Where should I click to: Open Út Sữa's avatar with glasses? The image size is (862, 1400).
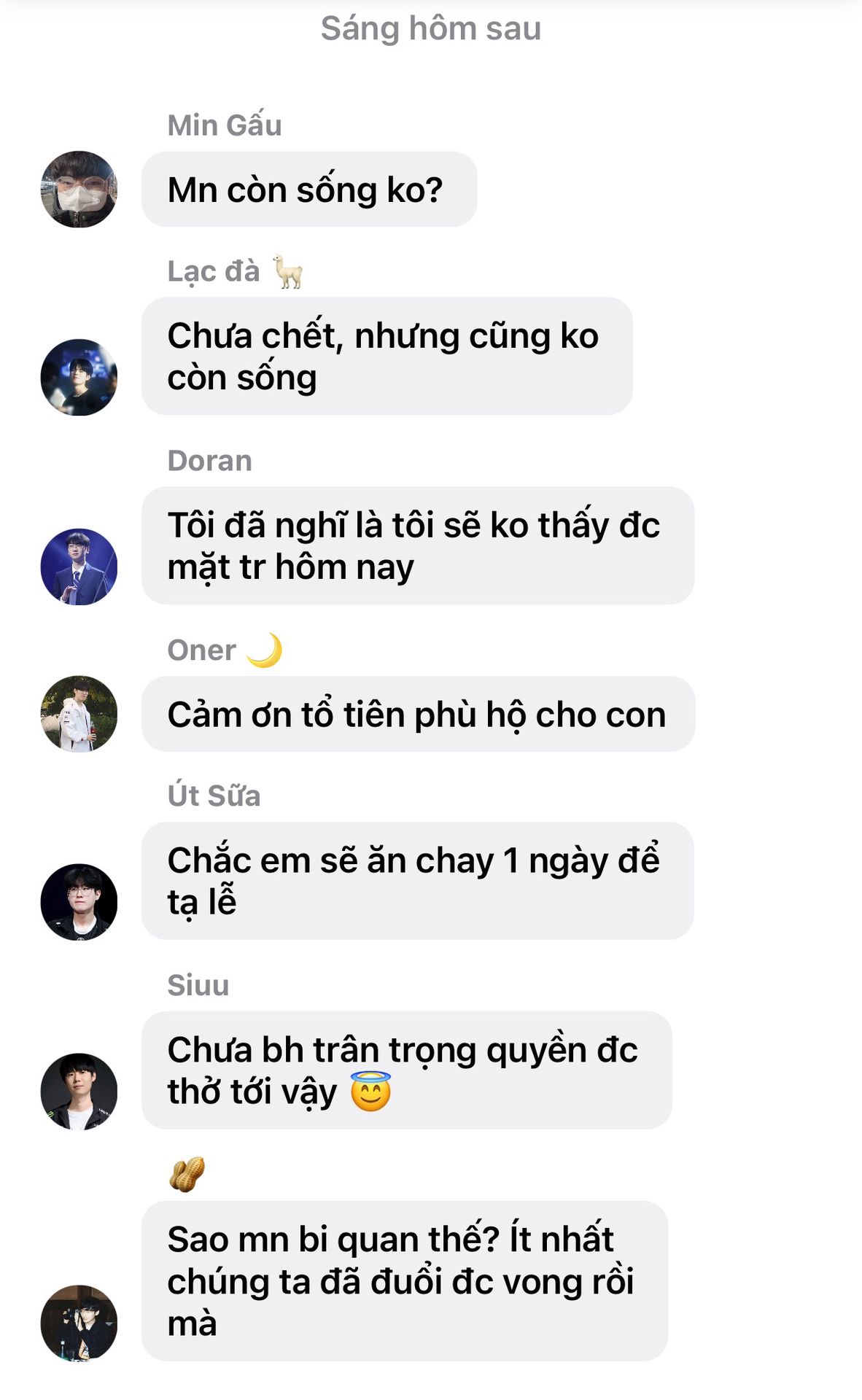click(79, 902)
